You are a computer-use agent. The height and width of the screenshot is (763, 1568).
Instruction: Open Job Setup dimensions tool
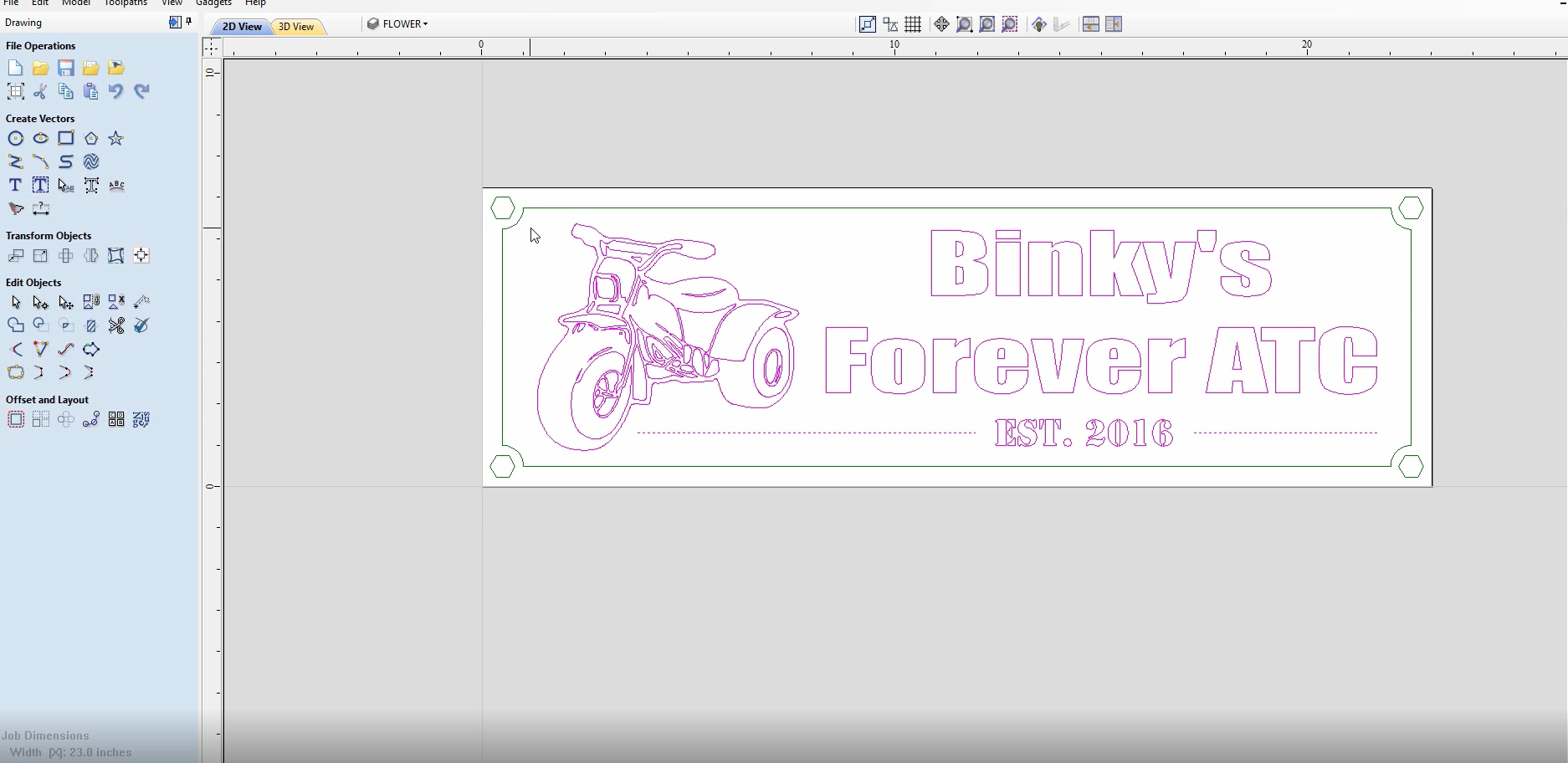pos(15,91)
